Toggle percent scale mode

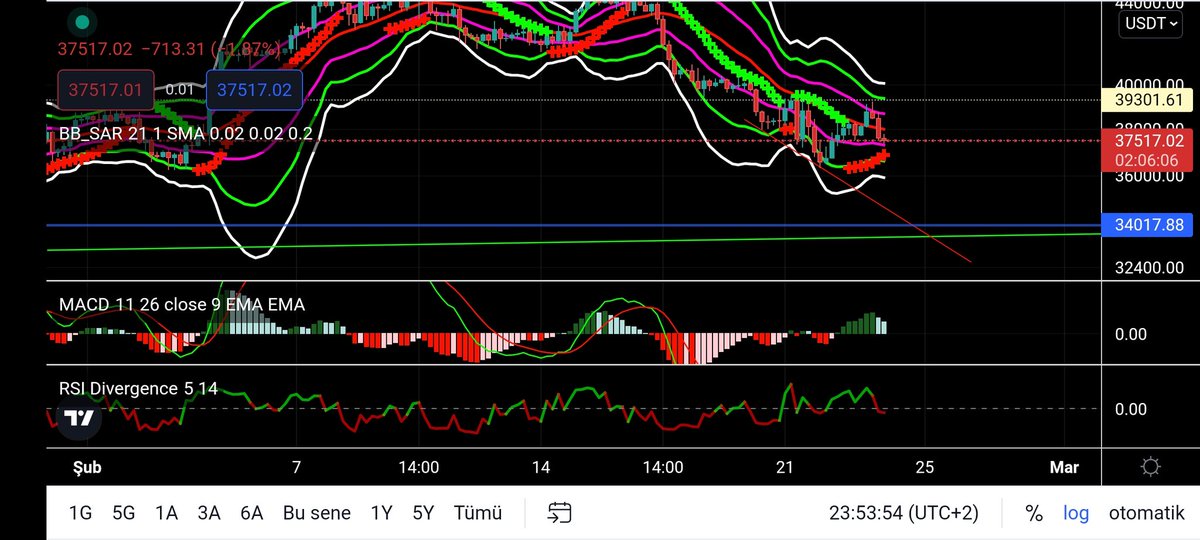click(x=1034, y=513)
